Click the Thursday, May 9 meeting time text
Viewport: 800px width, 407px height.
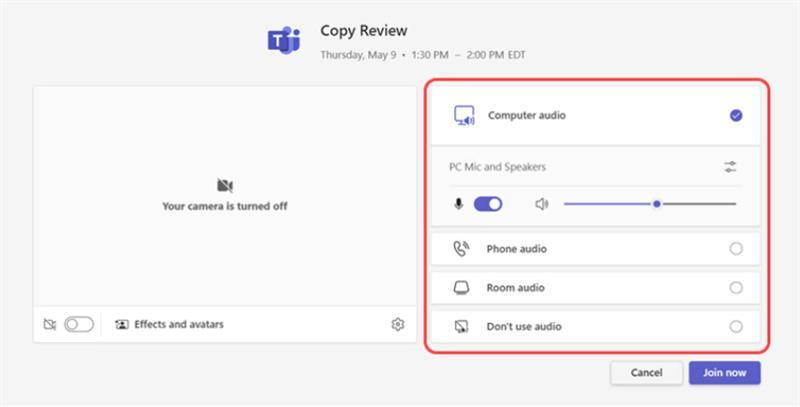click(422, 55)
